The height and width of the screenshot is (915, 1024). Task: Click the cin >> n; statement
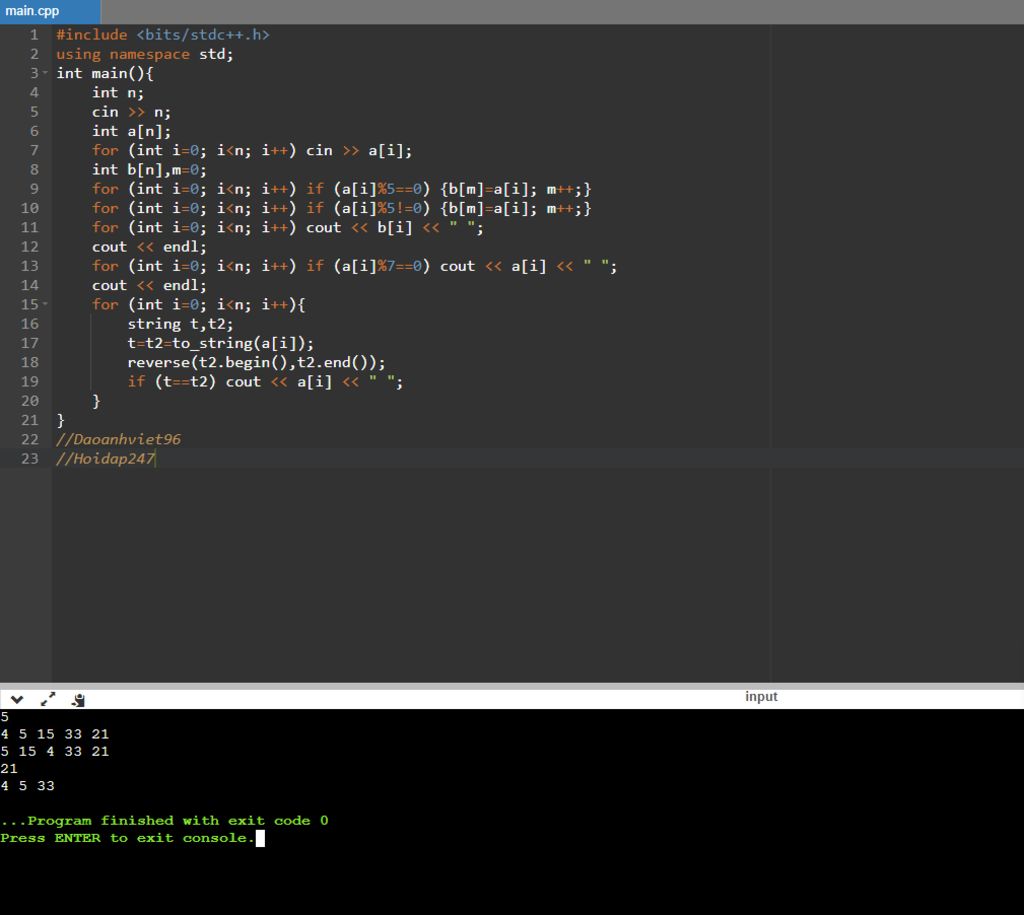pyautogui.click(x=131, y=112)
